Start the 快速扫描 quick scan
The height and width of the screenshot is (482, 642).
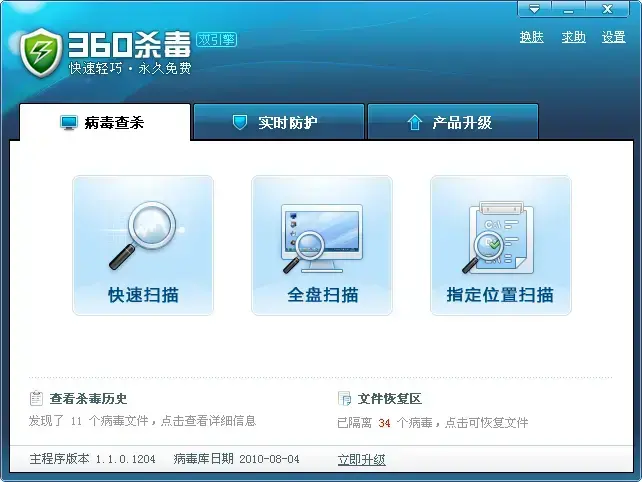pos(143,246)
